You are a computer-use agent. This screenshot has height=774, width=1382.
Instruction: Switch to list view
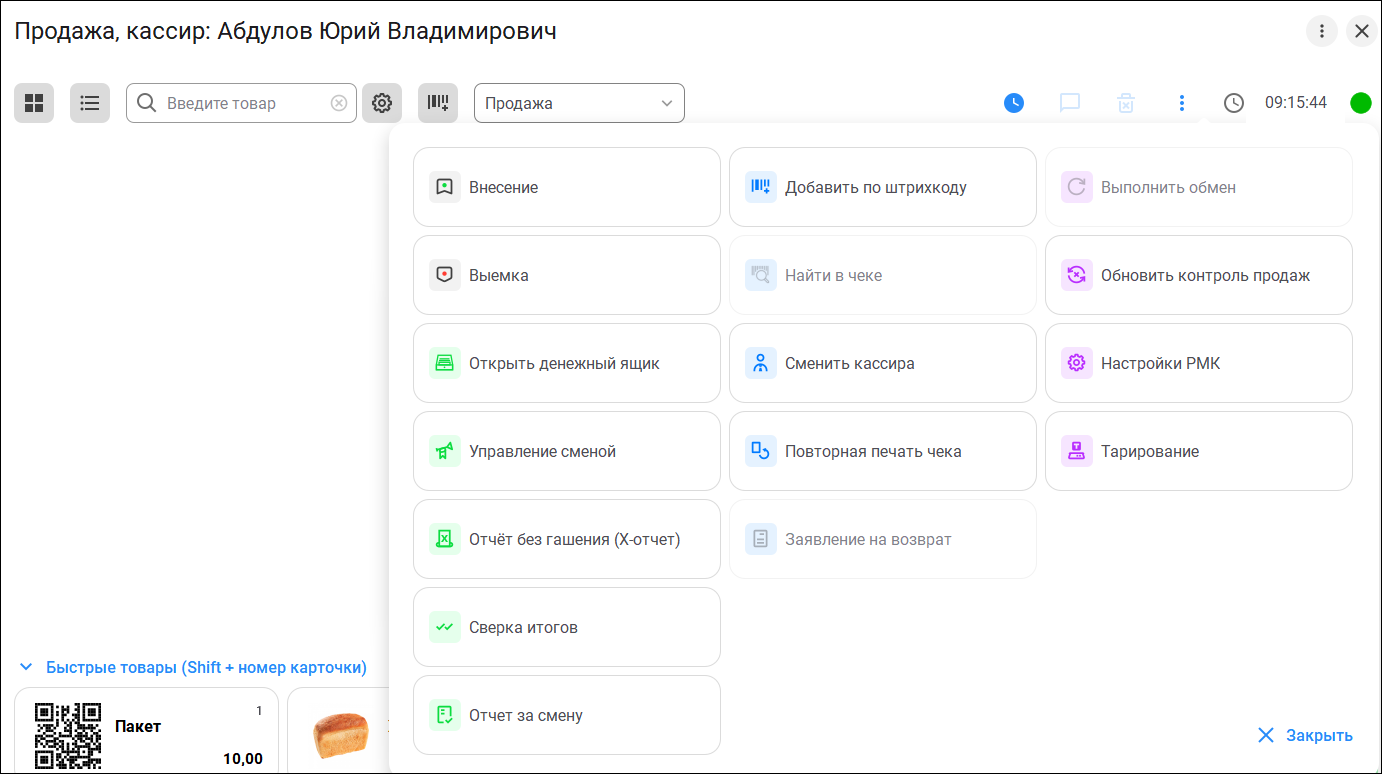90,103
